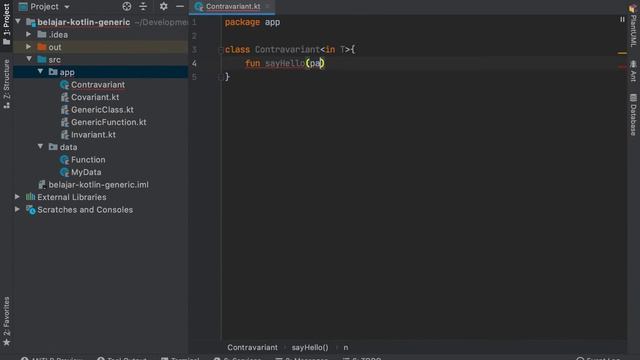
Task: Click line number 3 in gutter
Action: tap(194, 49)
